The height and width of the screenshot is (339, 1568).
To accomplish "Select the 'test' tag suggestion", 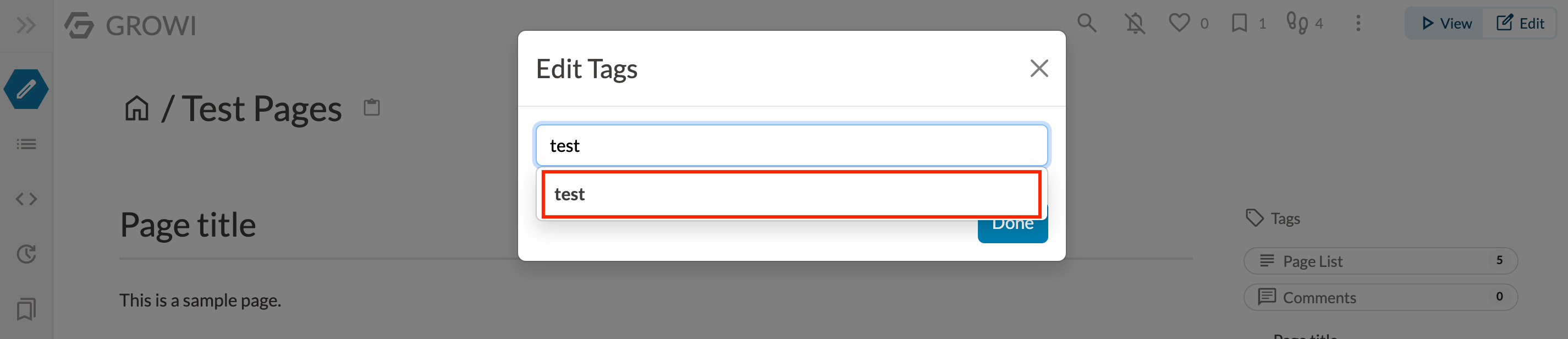I will tap(791, 194).
